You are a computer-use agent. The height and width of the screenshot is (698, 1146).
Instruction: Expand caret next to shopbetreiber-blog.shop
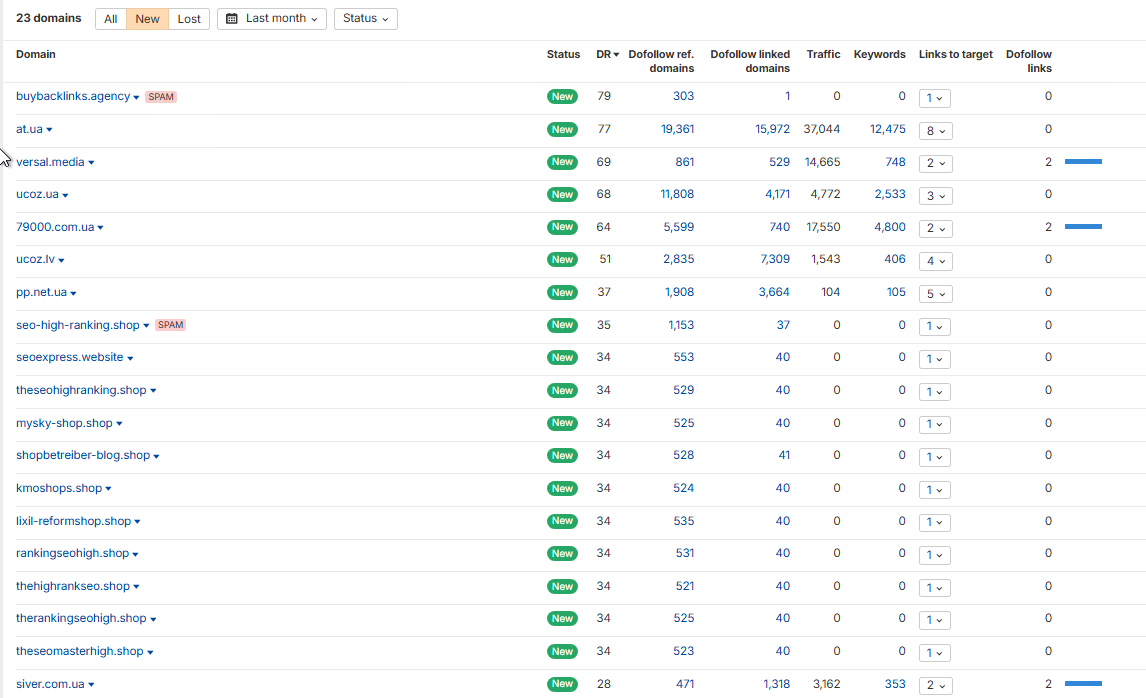pyautogui.click(x=156, y=456)
